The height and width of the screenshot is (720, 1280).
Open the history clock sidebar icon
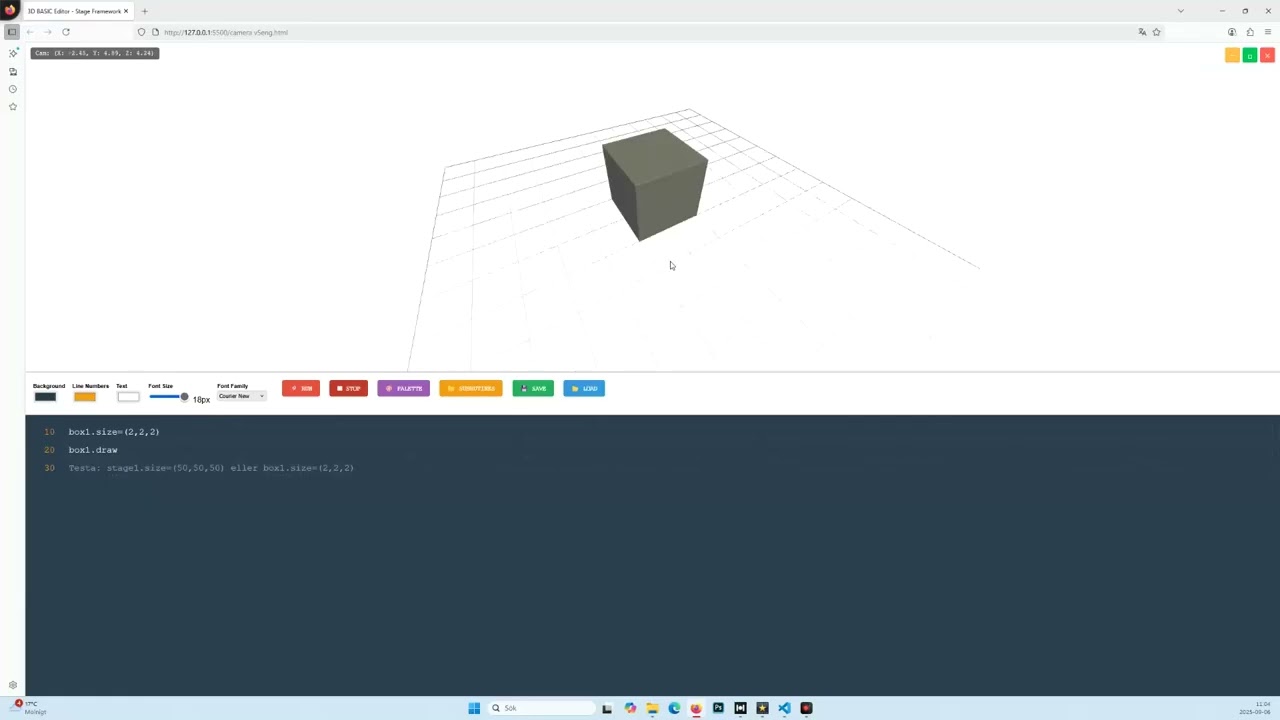(13, 89)
